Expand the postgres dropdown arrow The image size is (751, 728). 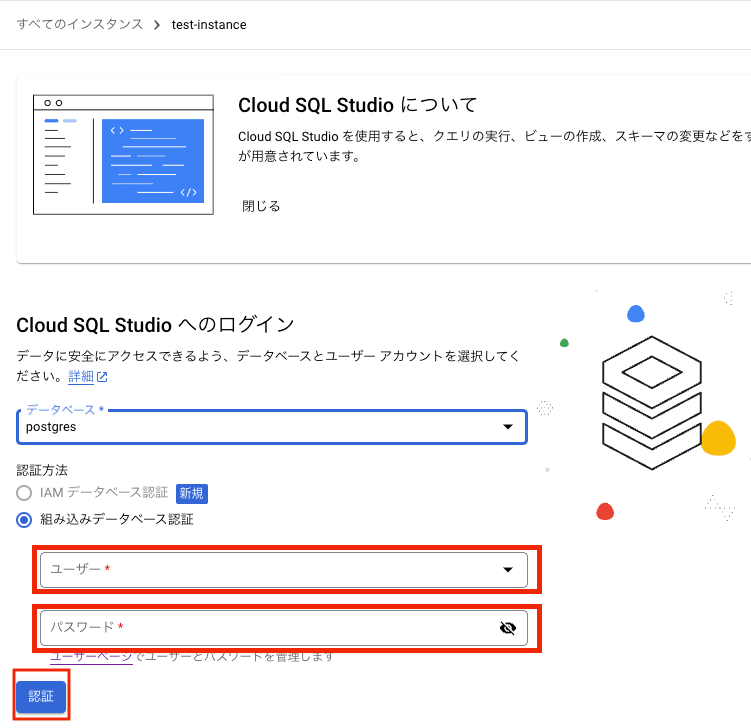coord(508,427)
